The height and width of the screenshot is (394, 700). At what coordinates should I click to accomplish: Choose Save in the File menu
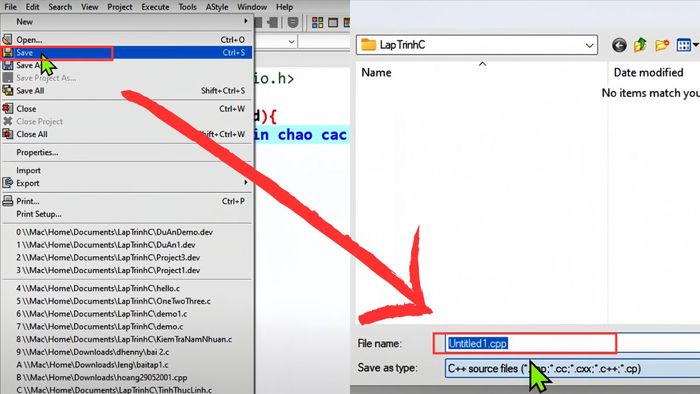[126, 53]
